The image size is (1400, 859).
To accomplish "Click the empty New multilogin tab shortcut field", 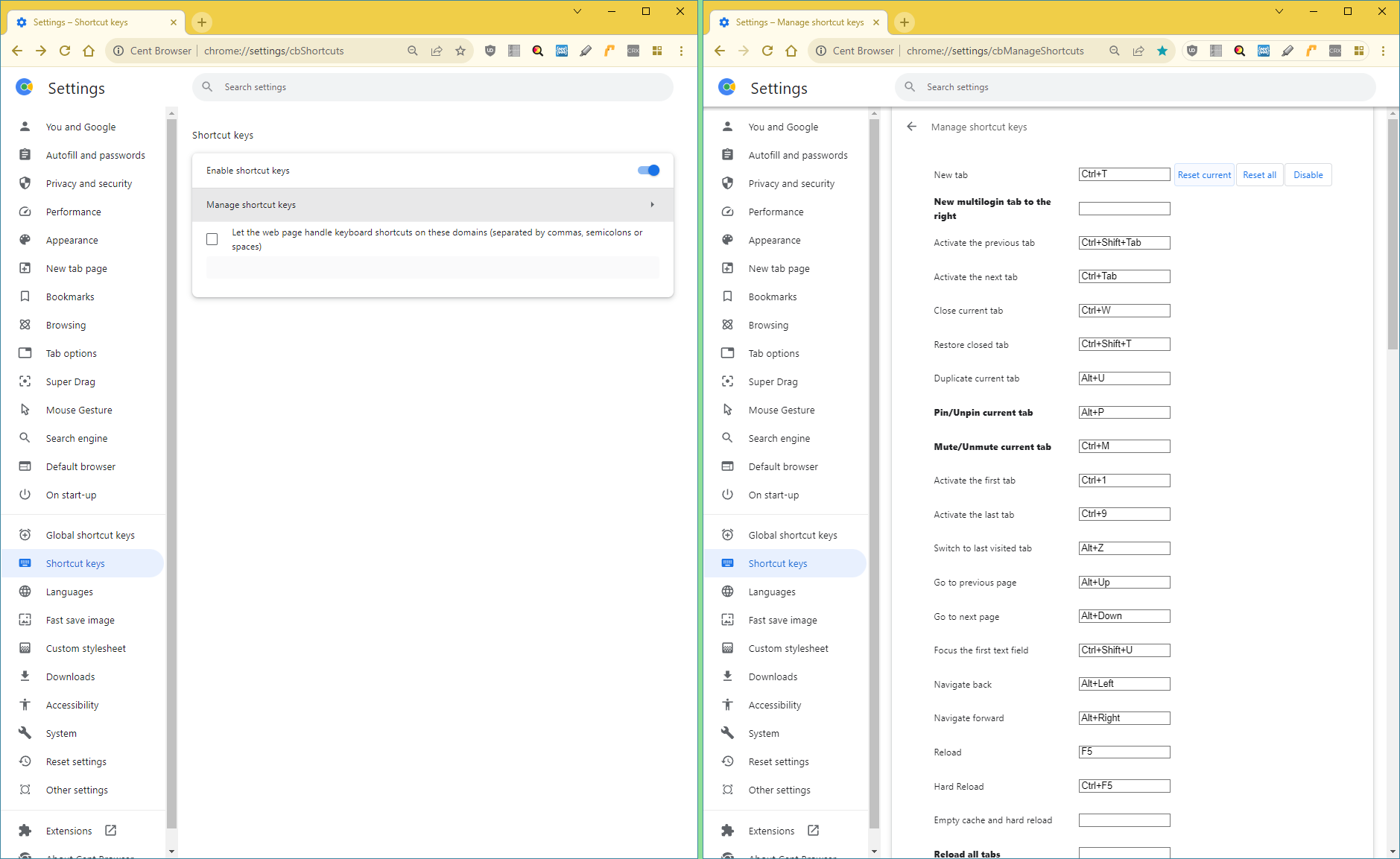I will (x=1124, y=209).
